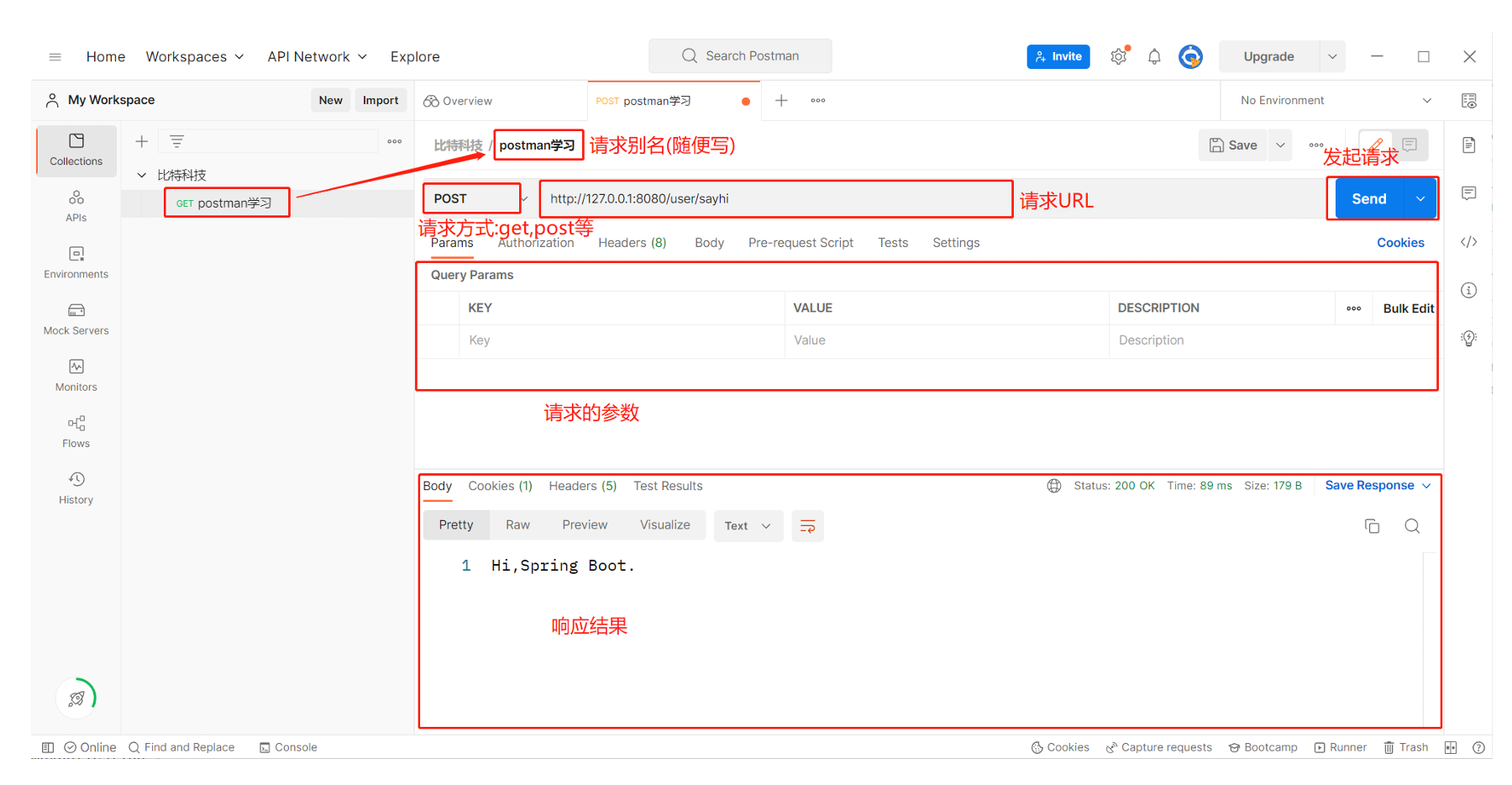
Task: Open the Save options dropdown arrow
Action: [1280, 145]
